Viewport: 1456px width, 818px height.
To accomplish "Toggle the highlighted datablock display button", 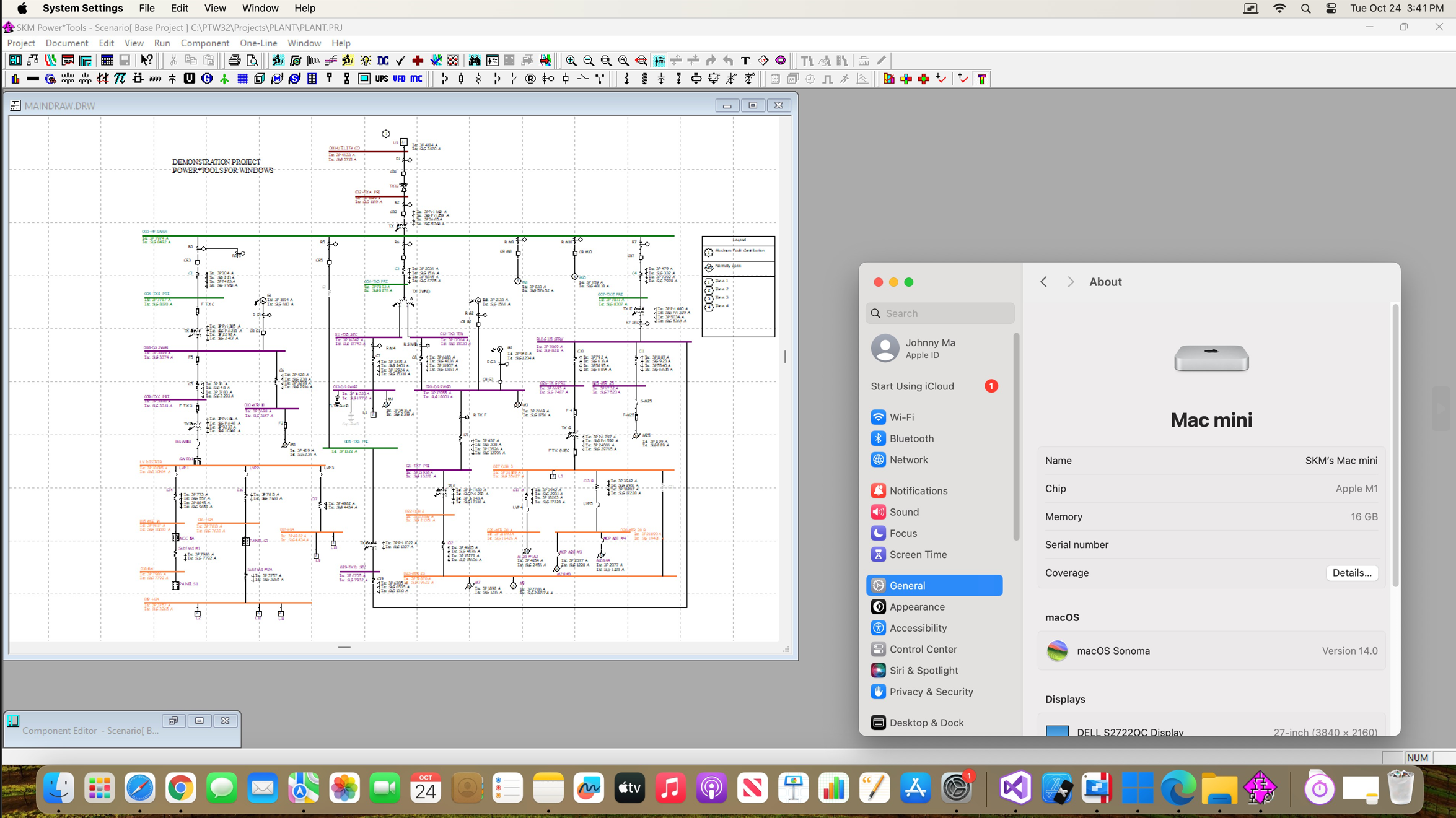I will [x=659, y=61].
